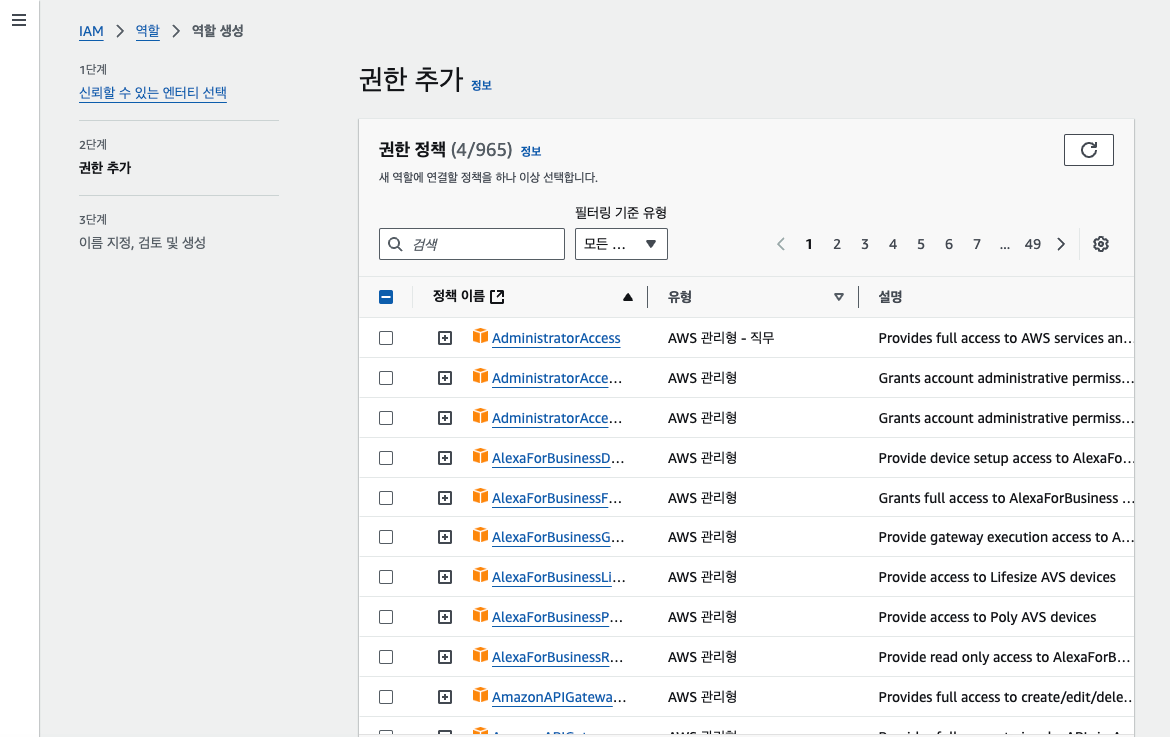Expand the AlexaForBusinessG… policy row
Viewport: 1170px width, 737px height.
[445, 537]
